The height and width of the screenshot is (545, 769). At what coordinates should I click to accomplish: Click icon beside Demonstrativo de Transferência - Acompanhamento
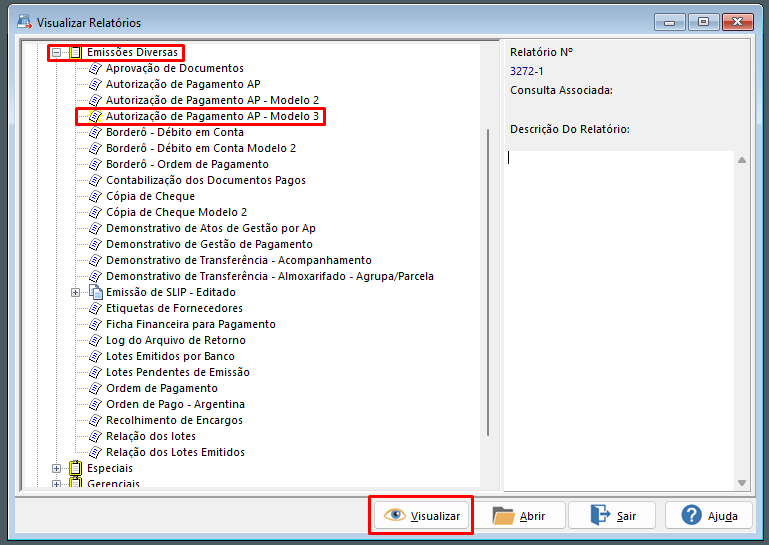[95, 260]
